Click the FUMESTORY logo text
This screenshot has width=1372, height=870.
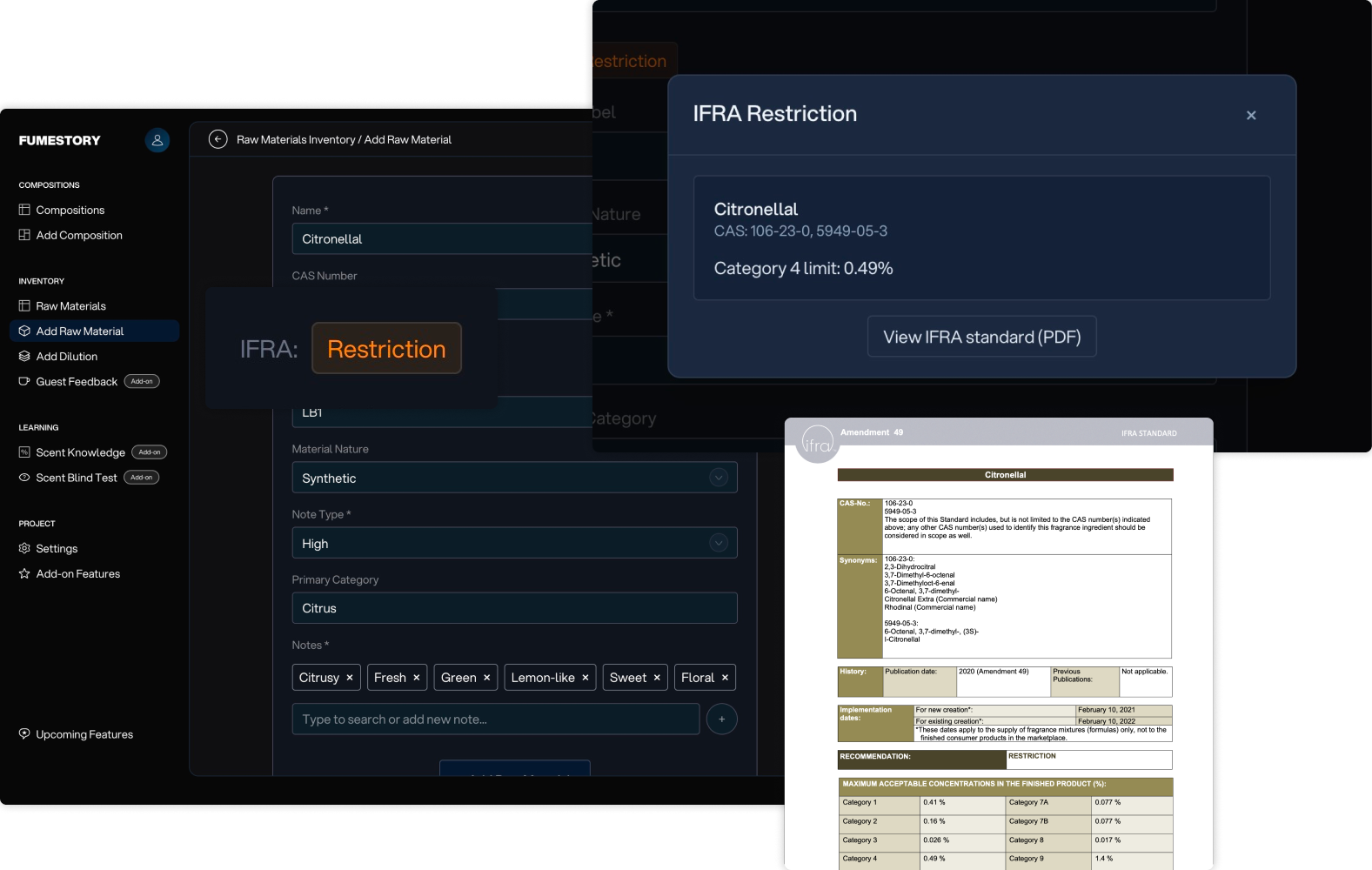59,140
